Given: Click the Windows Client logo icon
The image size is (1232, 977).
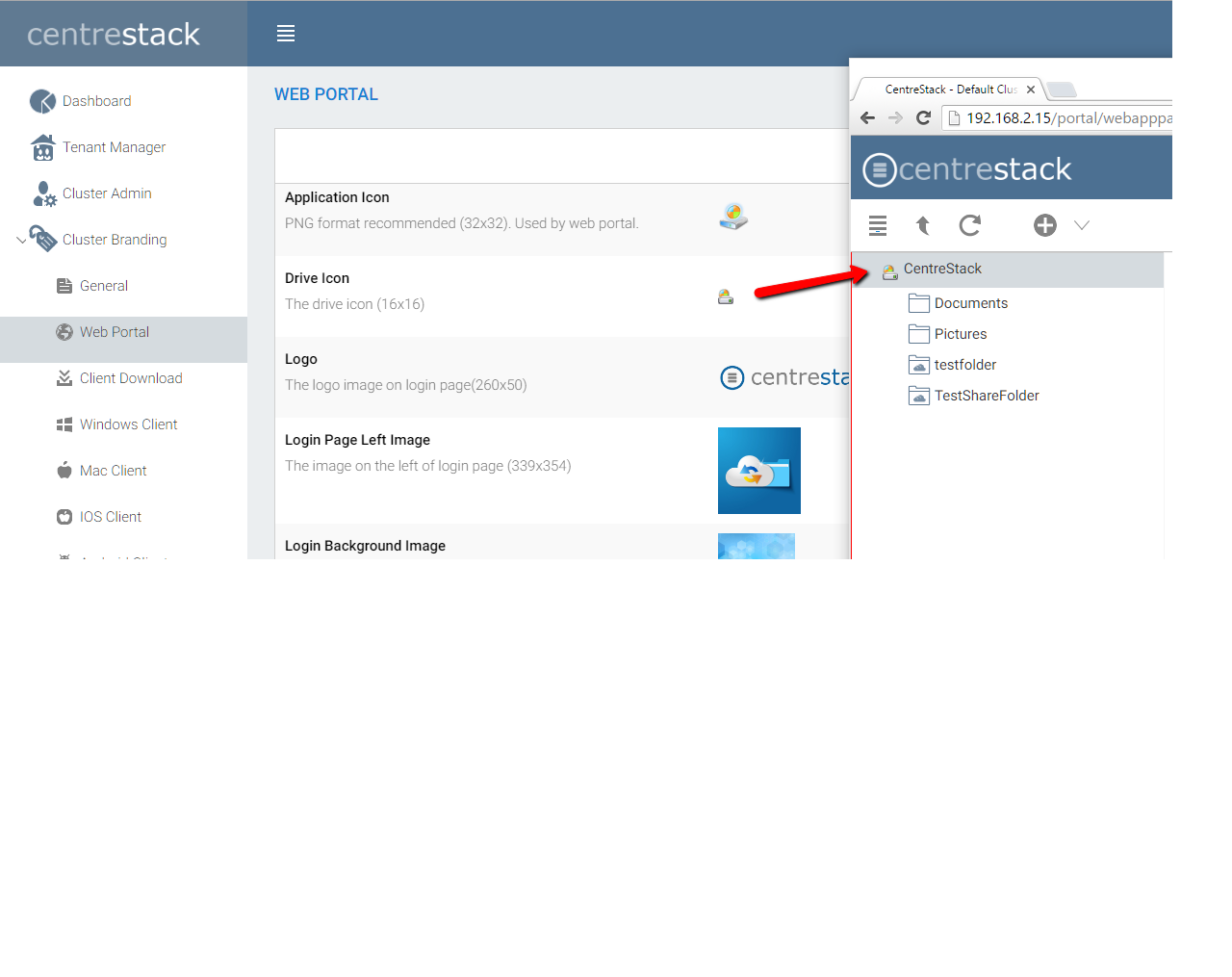Looking at the screenshot, I should 64,424.
